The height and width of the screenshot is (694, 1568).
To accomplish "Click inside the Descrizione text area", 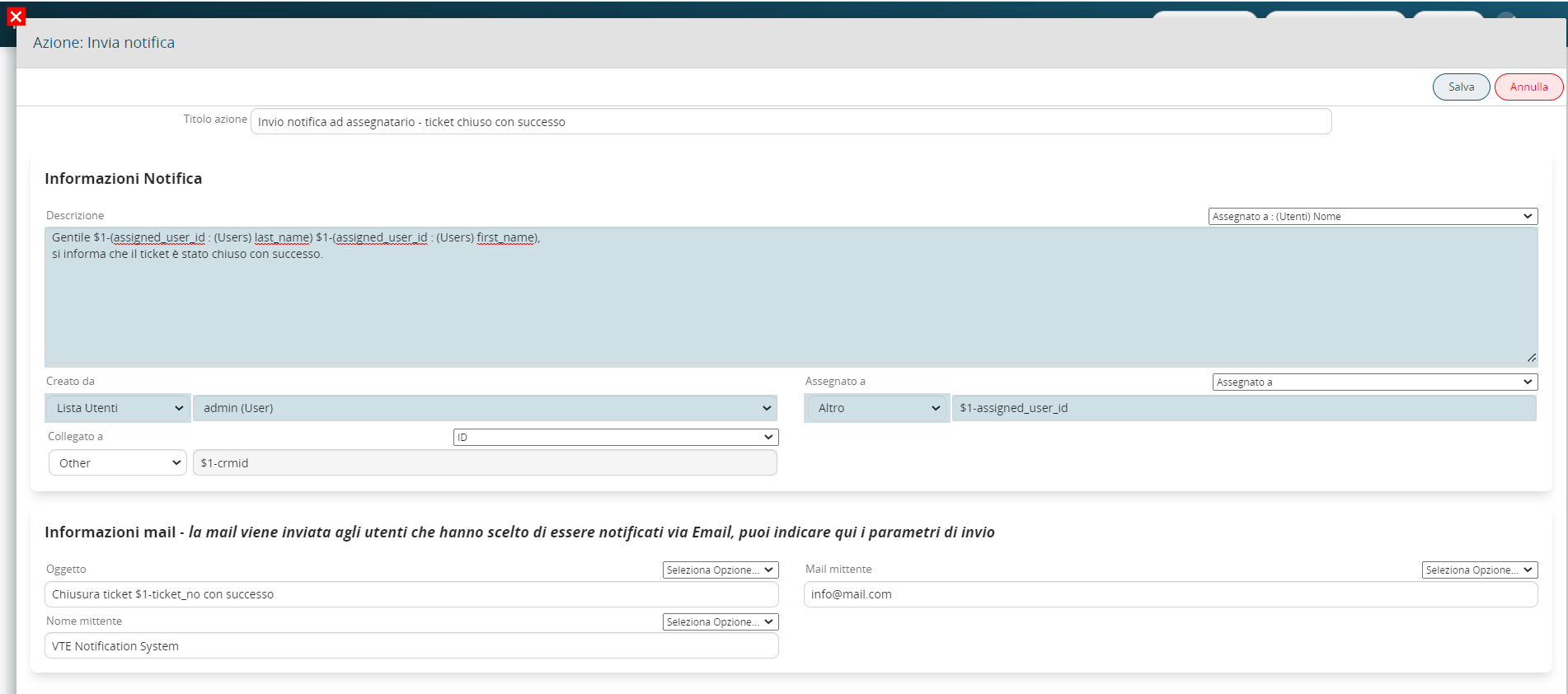I will tap(791, 297).
